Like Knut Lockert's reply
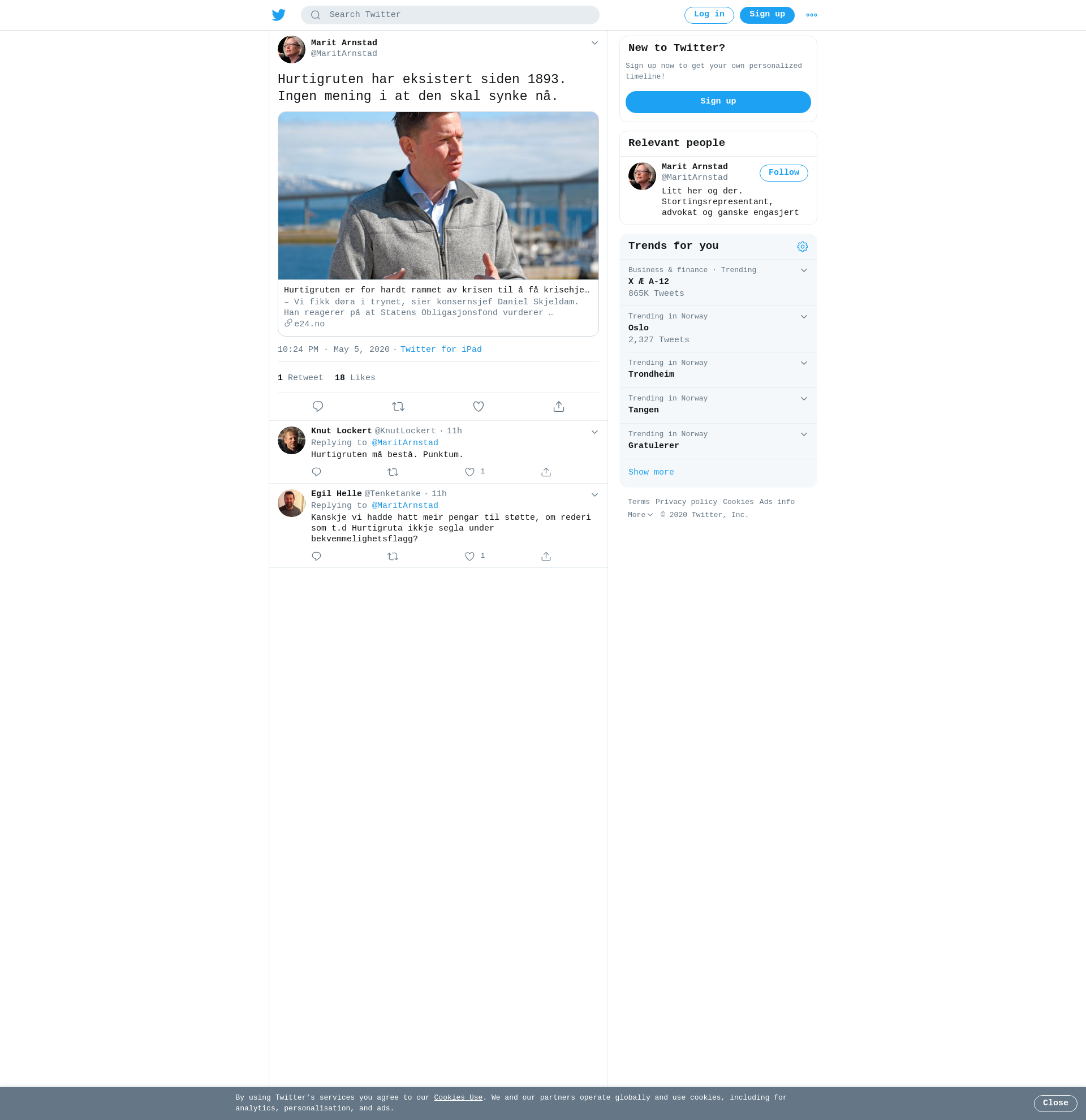Viewport: 1086px width, 1120px height. (x=469, y=472)
